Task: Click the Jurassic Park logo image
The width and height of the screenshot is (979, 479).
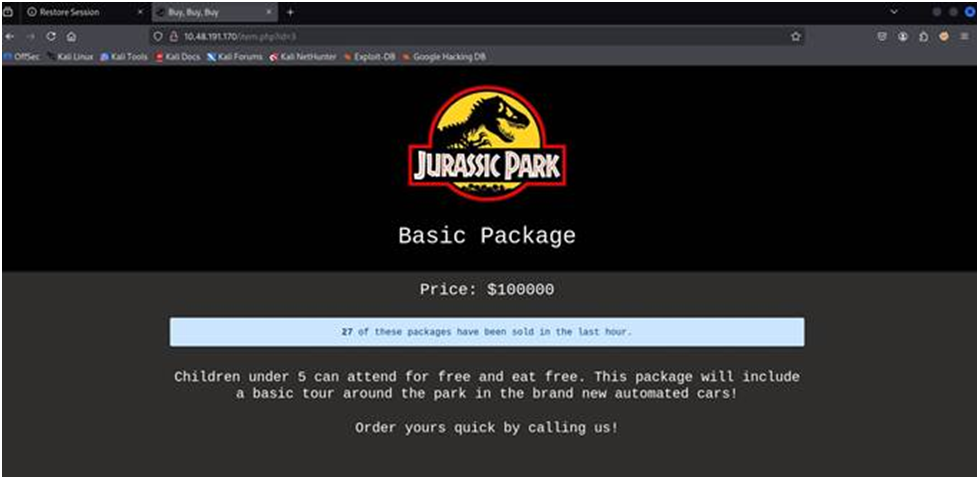Action: pyautogui.click(x=487, y=143)
